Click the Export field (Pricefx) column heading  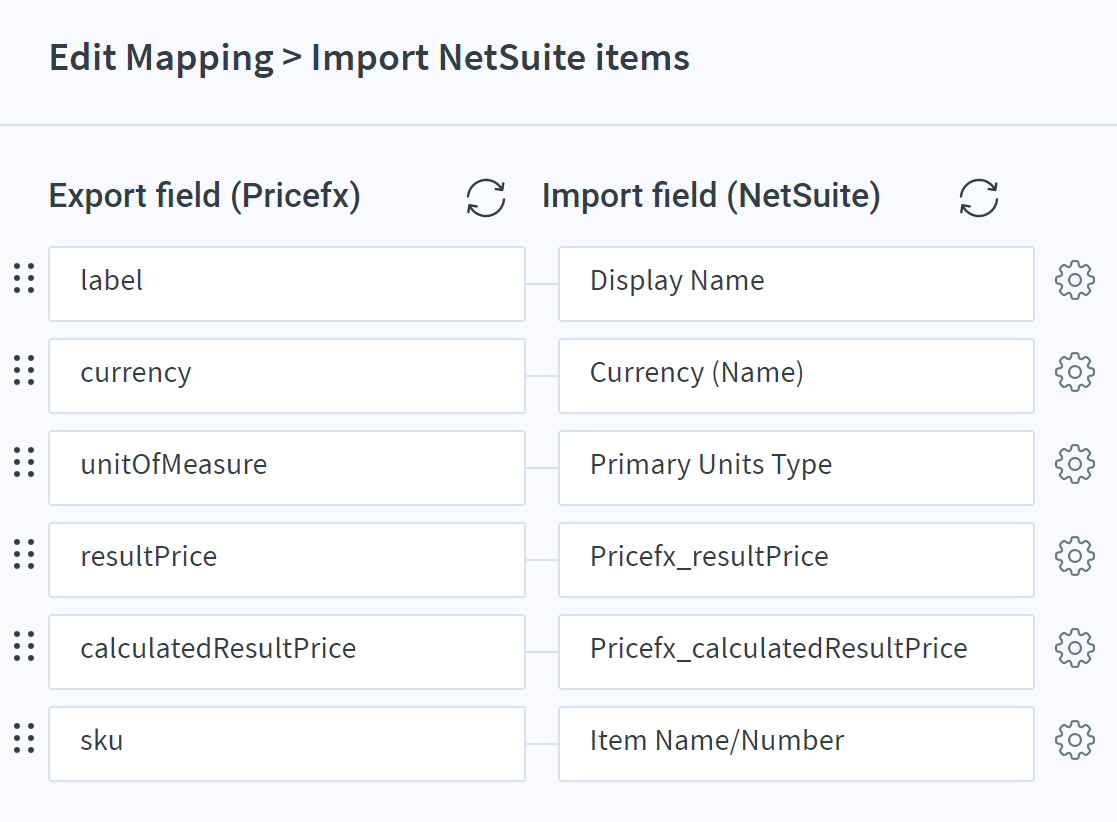204,196
